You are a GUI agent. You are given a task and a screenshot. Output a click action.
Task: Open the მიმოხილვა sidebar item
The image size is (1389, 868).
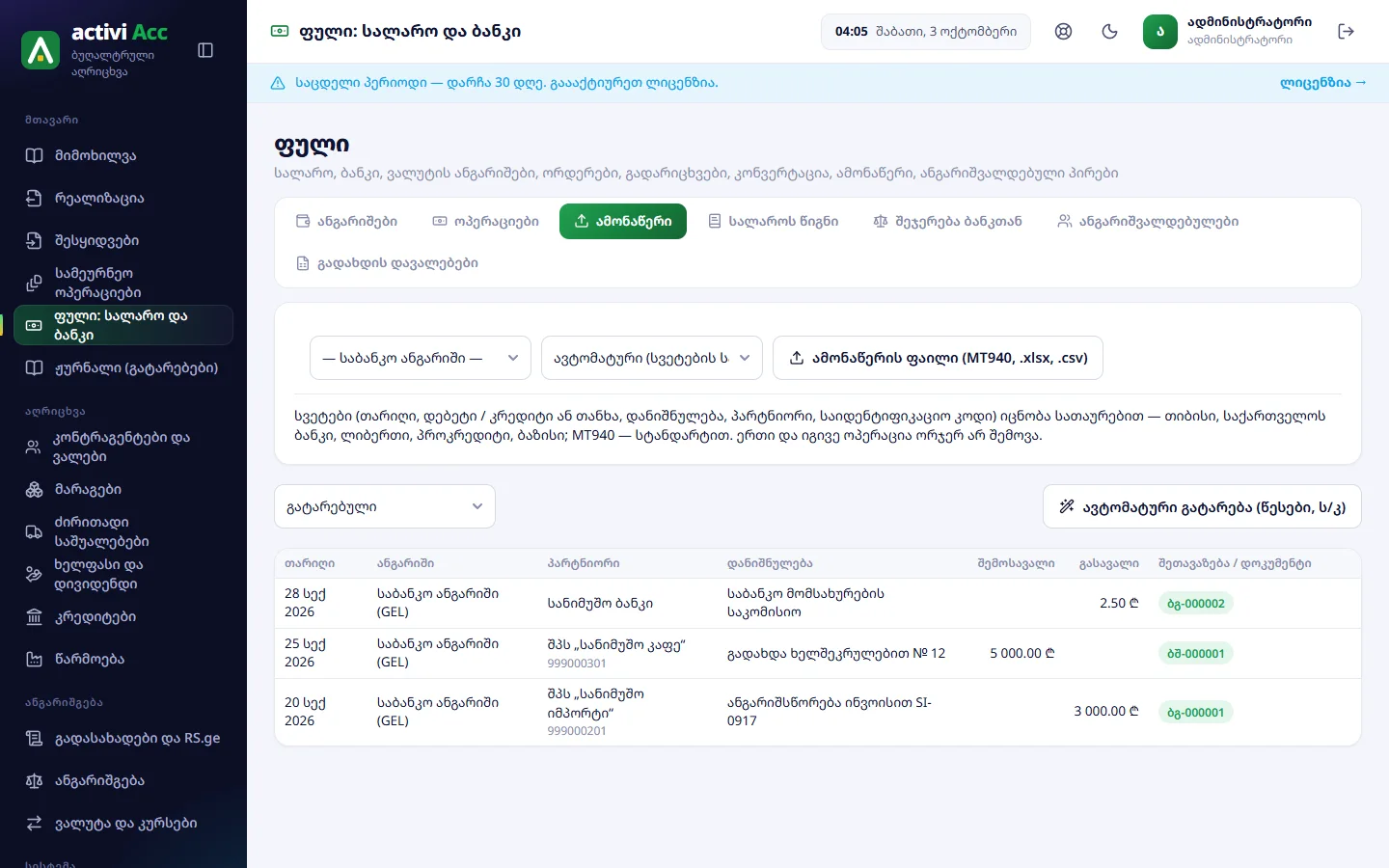[123, 155]
